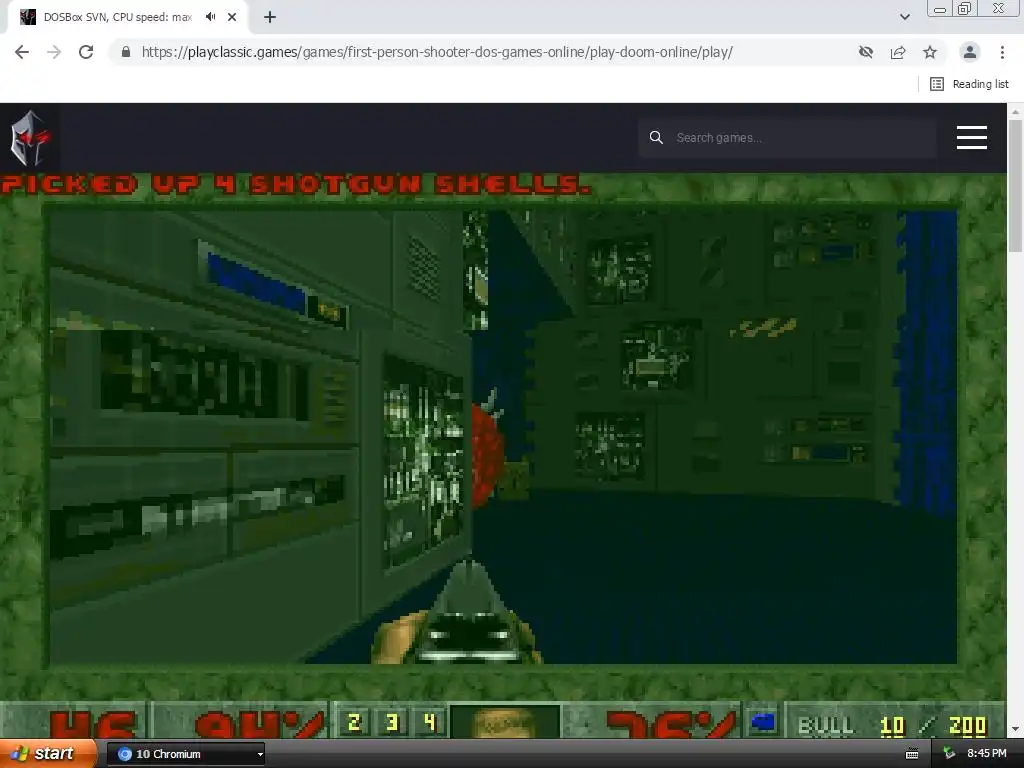
Task: Click the blue keycard indicator in HUD
Action: point(763,722)
